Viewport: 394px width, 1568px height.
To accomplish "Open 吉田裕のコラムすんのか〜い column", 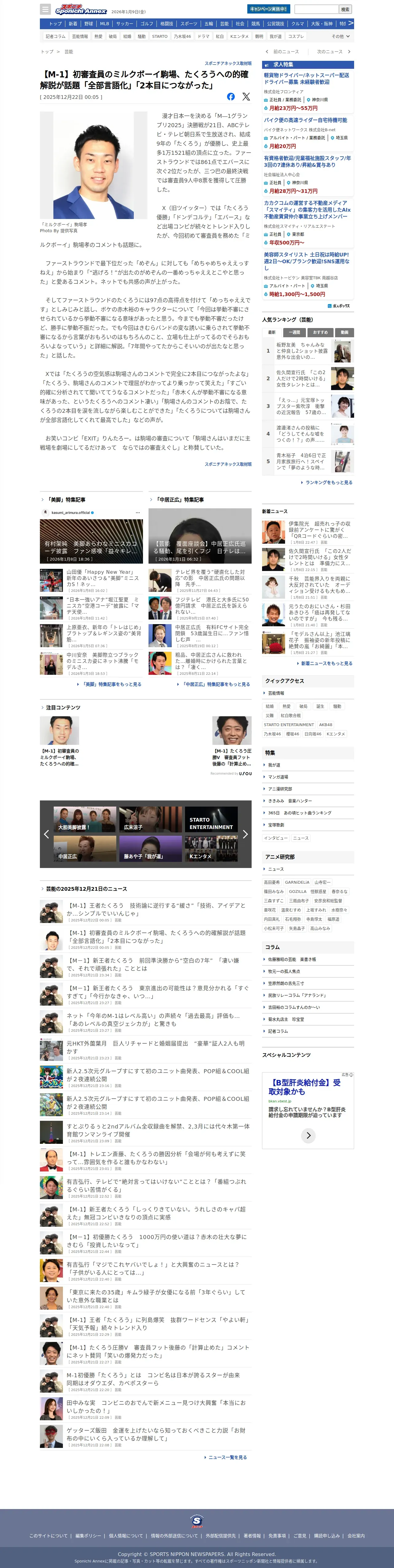I will coord(294,1007).
